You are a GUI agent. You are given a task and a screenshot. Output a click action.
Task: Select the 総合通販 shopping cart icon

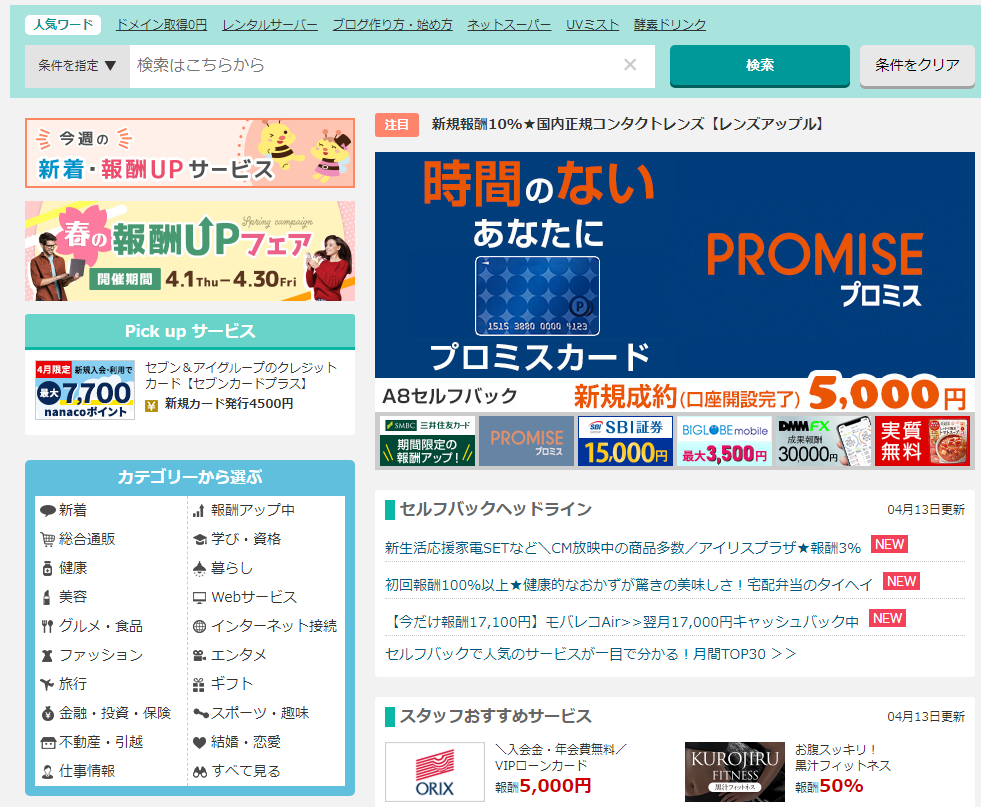(48, 539)
